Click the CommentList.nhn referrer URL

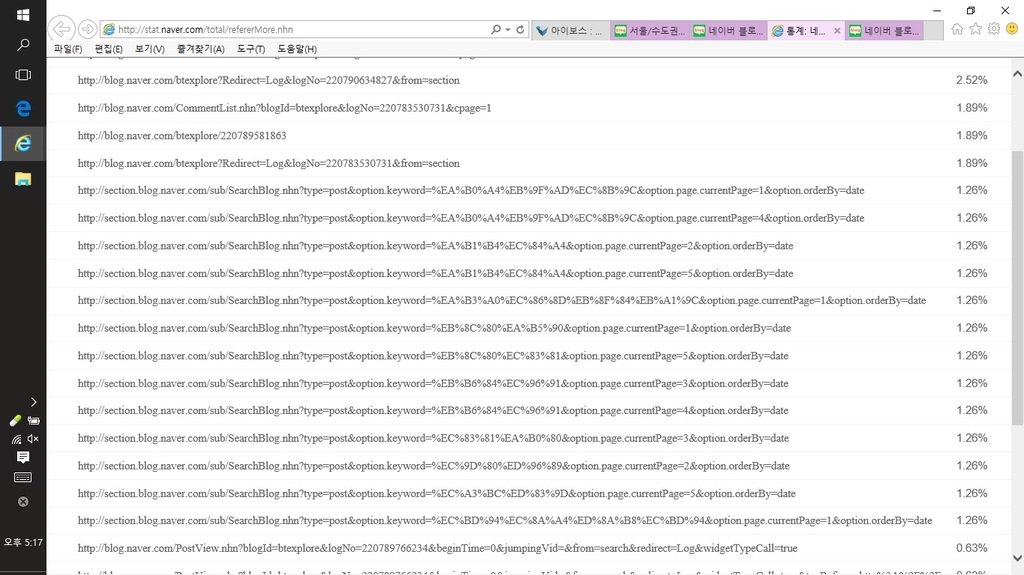(x=284, y=108)
